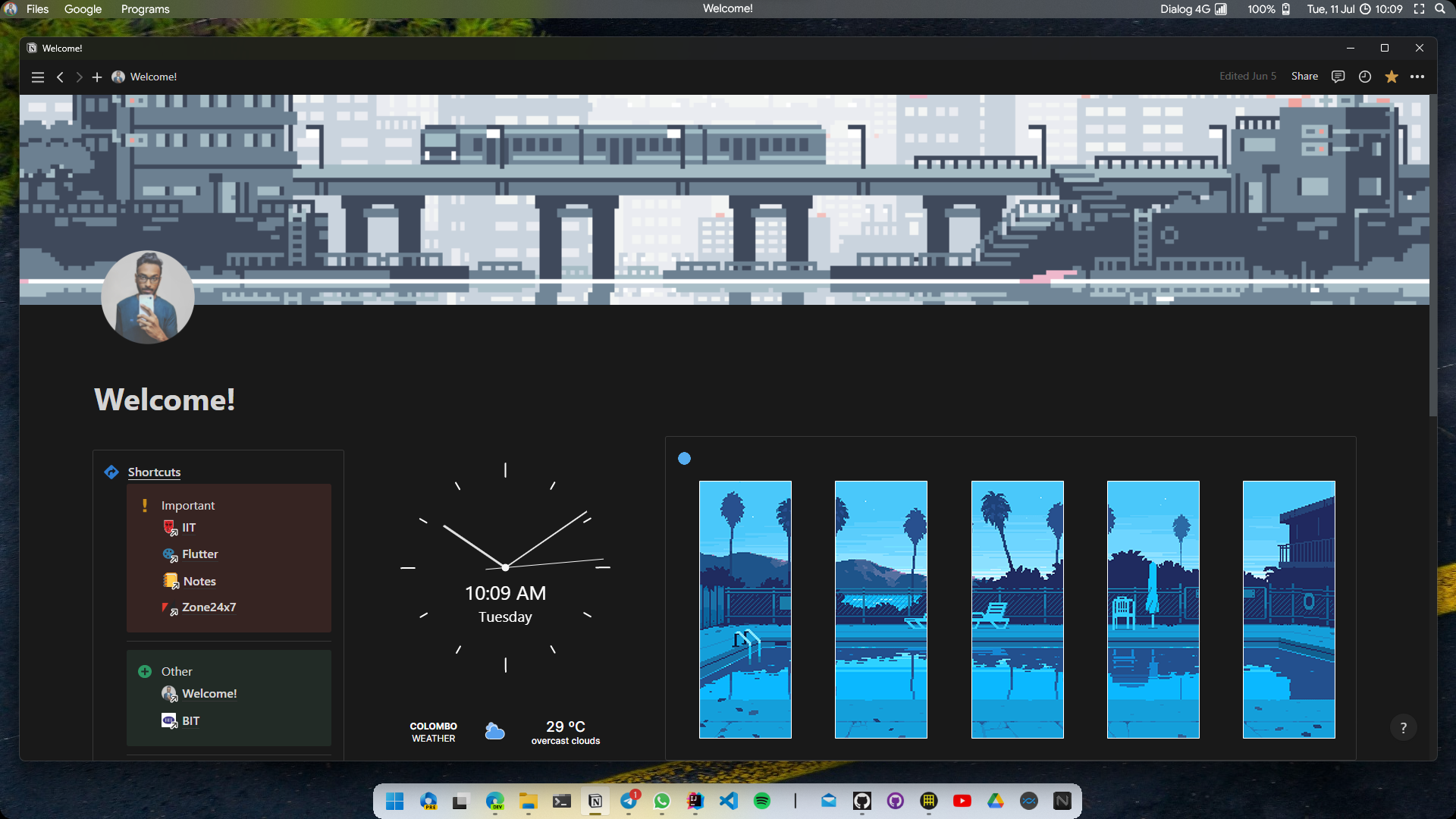This screenshot has height=819, width=1456.
Task: Click the blue circle in gallery block
Action: click(x=684, y=459)
